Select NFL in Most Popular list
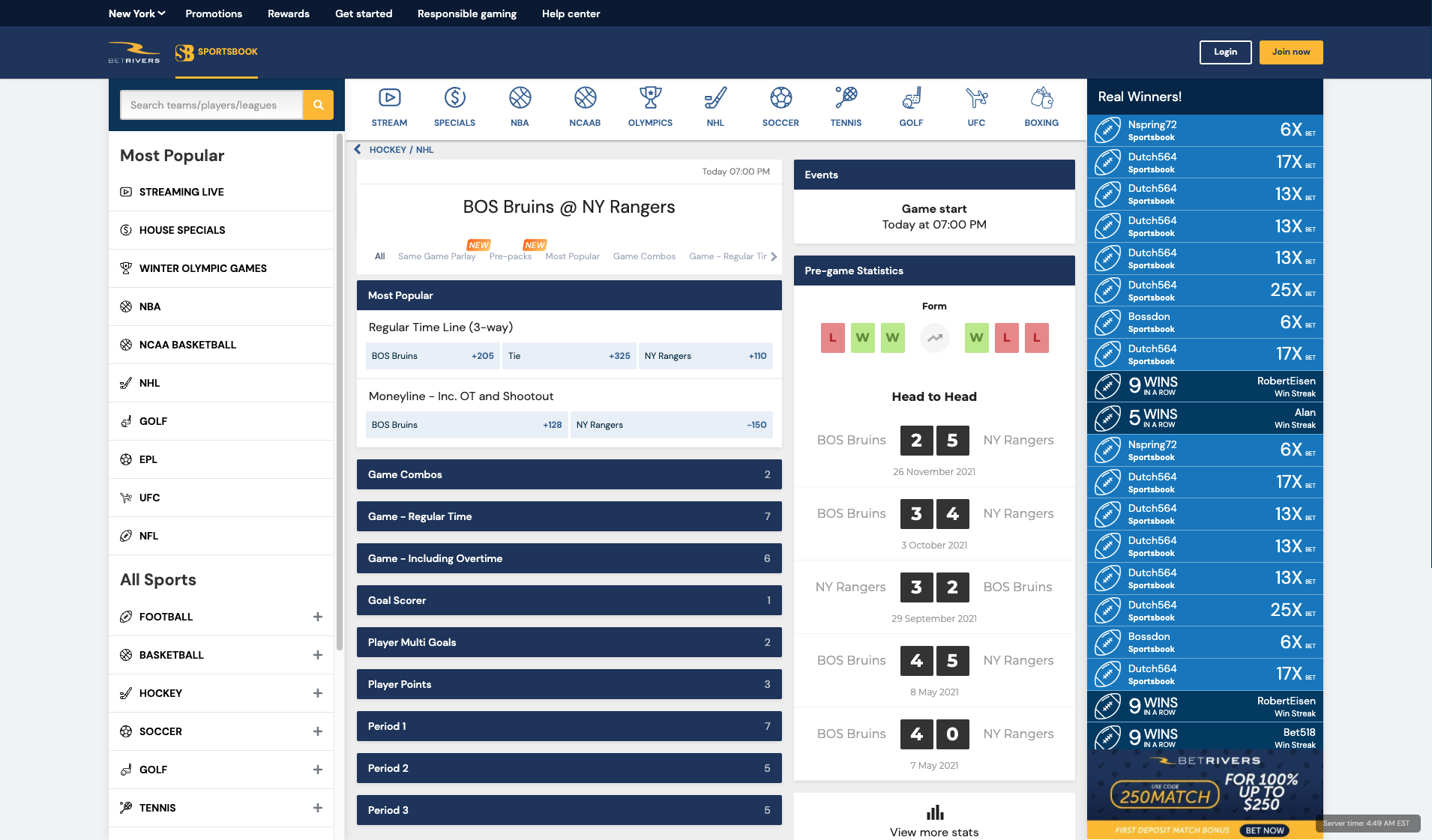 click(221, 536)
